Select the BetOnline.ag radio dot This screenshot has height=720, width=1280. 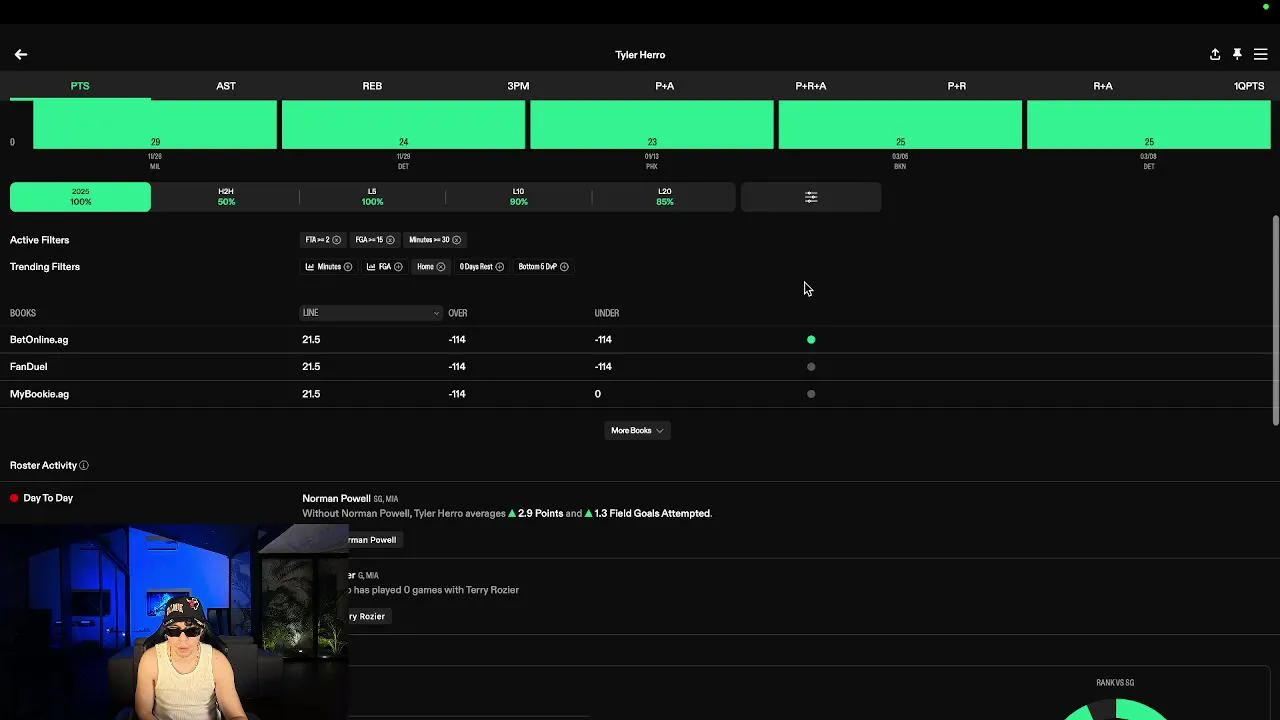pos(811,340)
